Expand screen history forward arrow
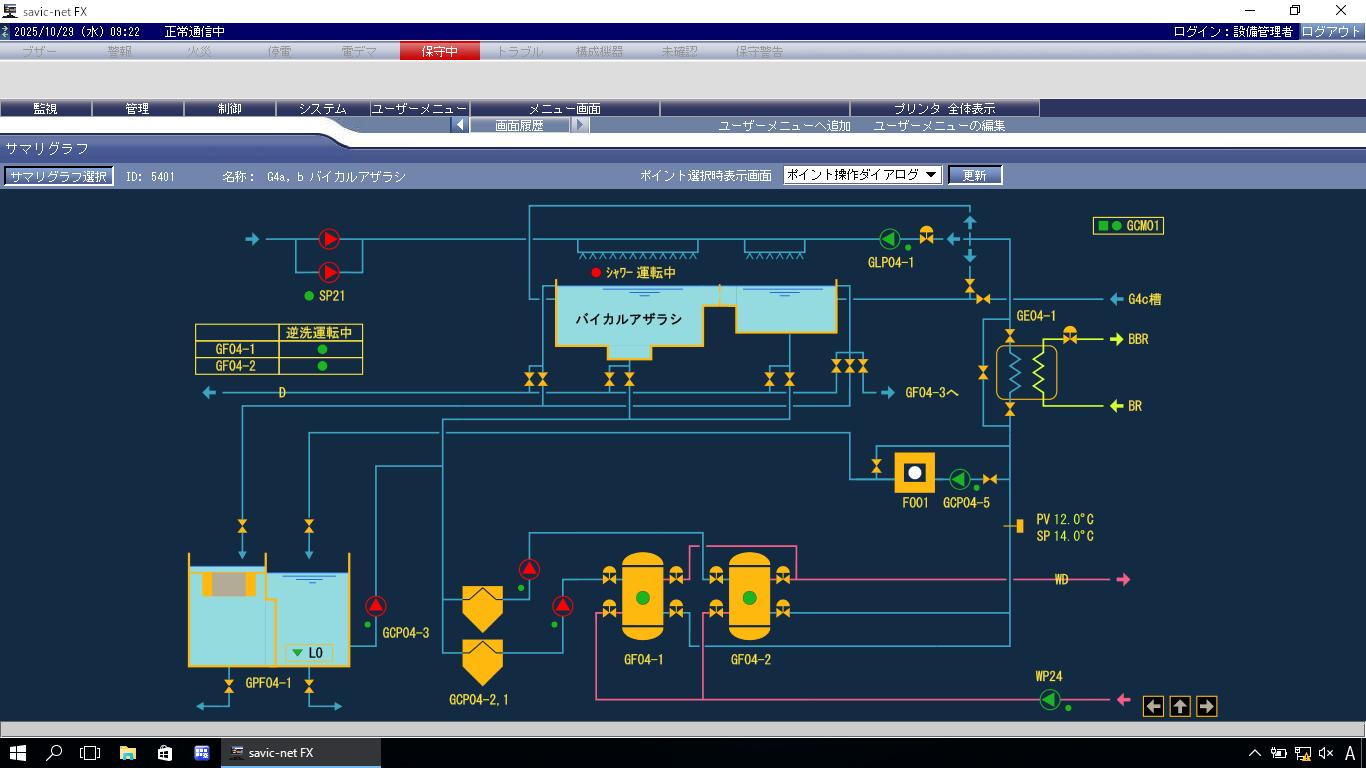 580,125
